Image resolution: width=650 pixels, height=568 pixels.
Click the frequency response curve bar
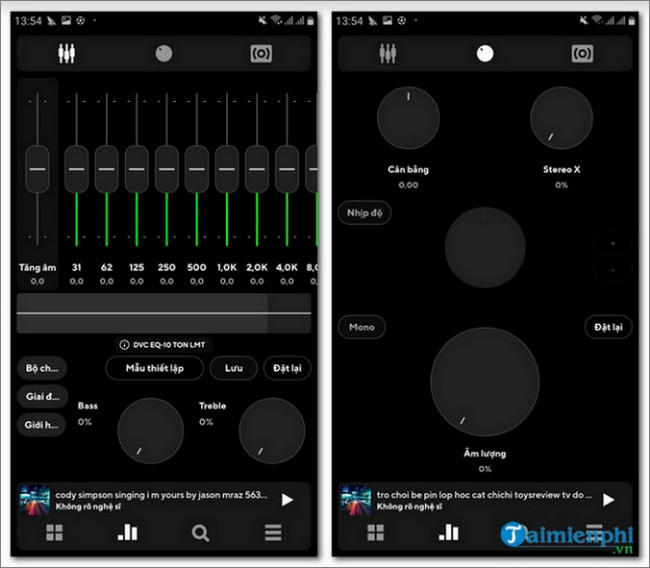164,313
